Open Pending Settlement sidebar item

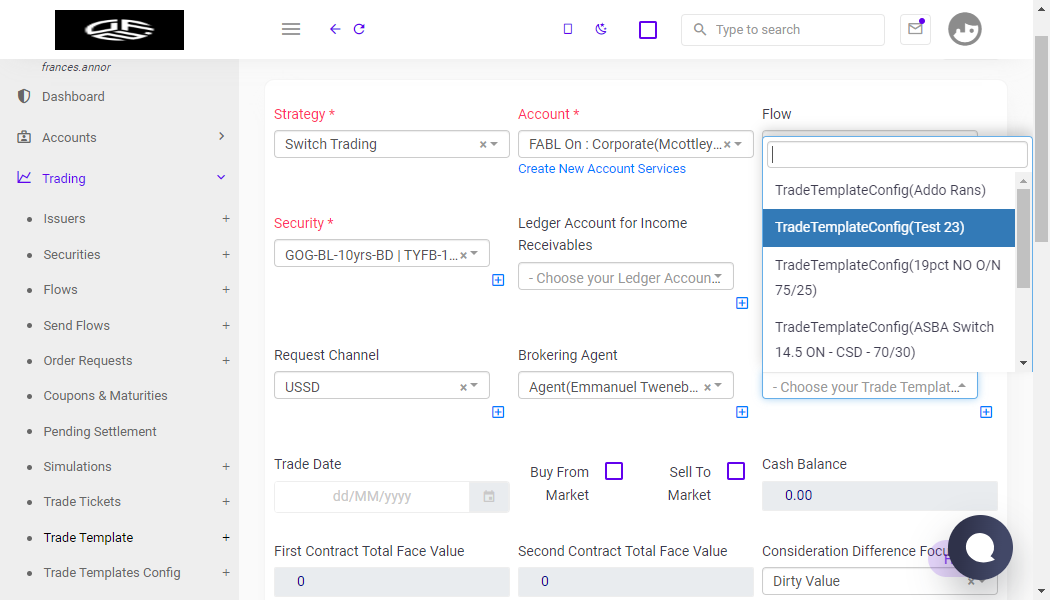[100, 431]
